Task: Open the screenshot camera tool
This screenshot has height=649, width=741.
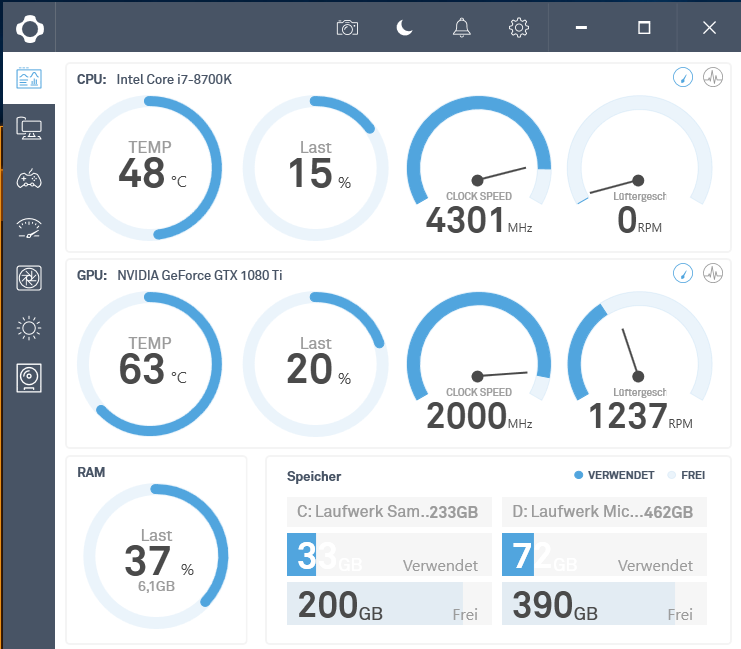Action: click(x=347, y=28)
